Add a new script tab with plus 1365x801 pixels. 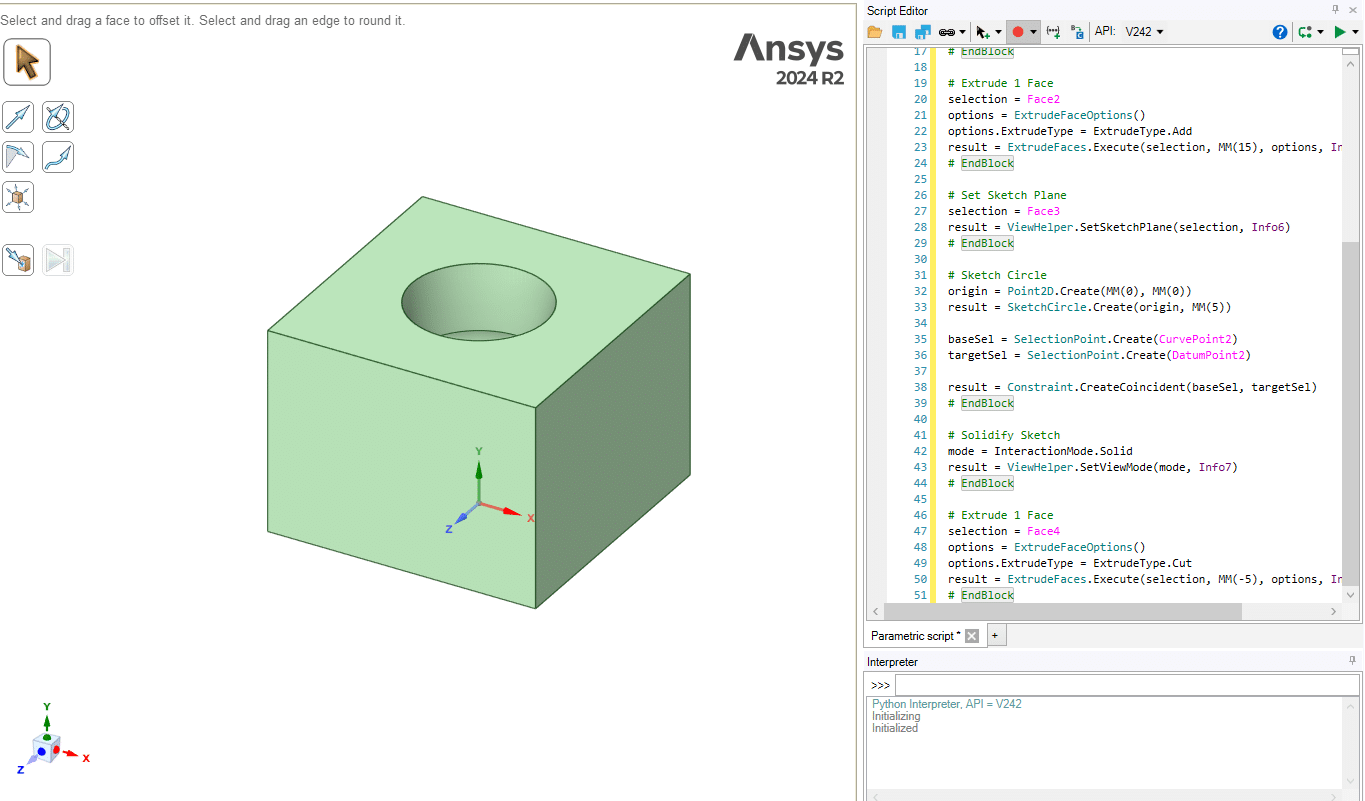coord(996,636)
